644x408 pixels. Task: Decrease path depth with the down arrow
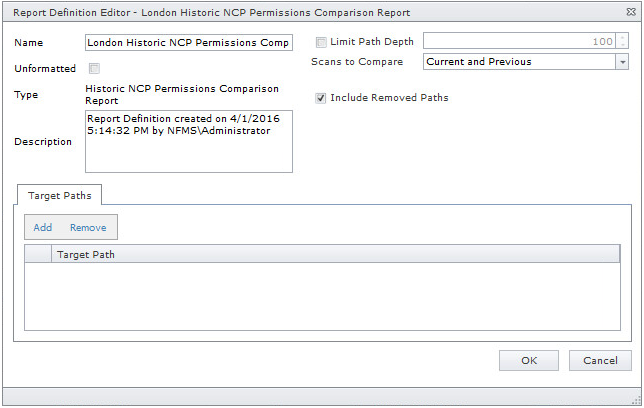[623, 47]
